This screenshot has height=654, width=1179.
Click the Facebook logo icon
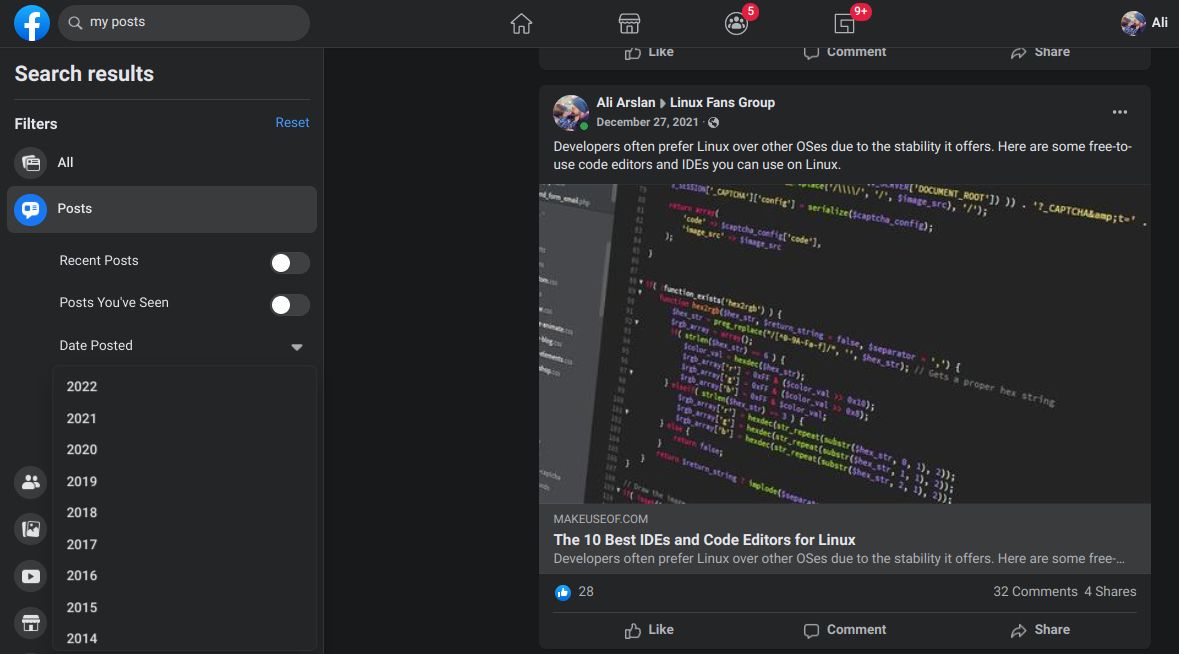[32, 23]
